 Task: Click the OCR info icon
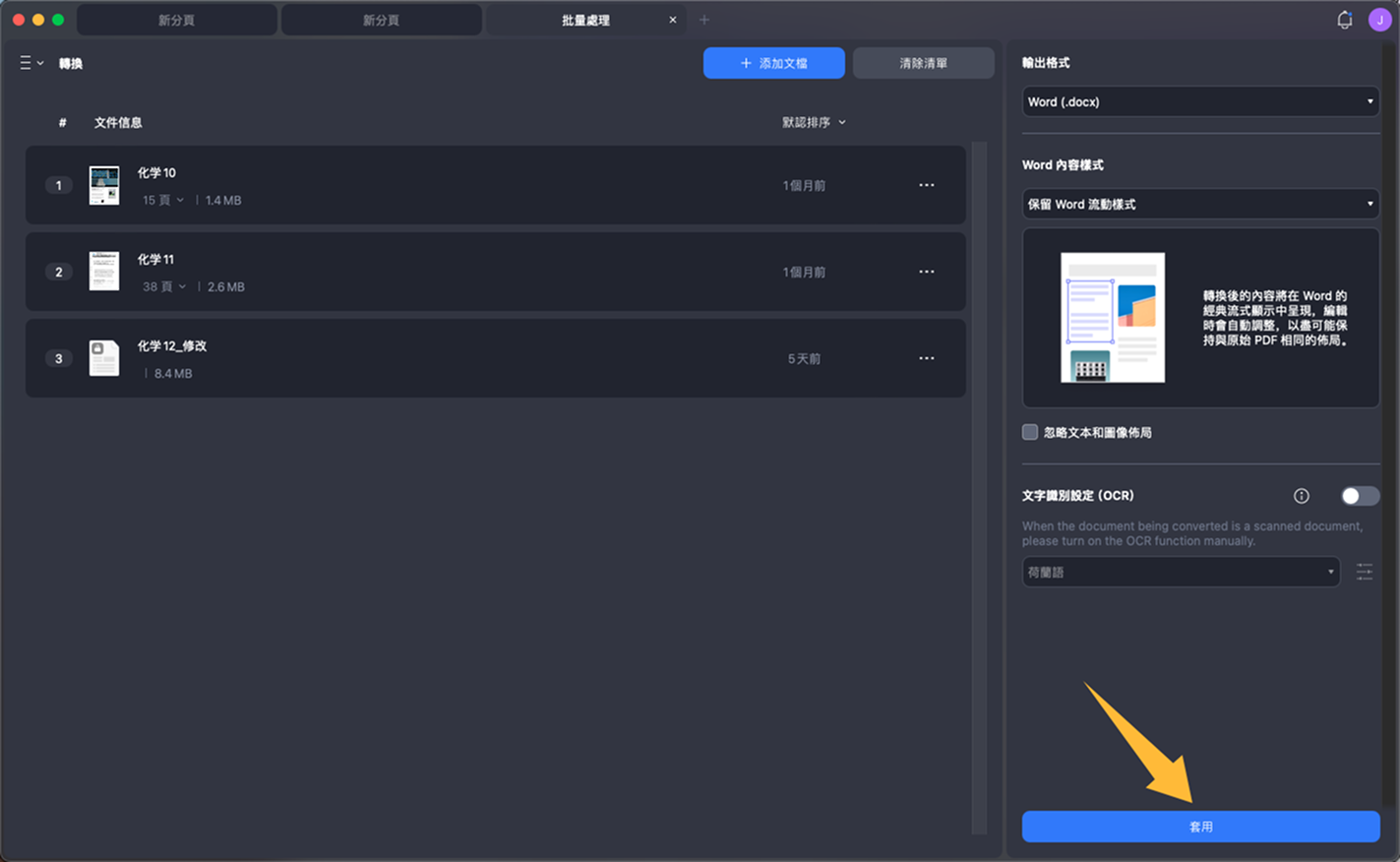1301,496
